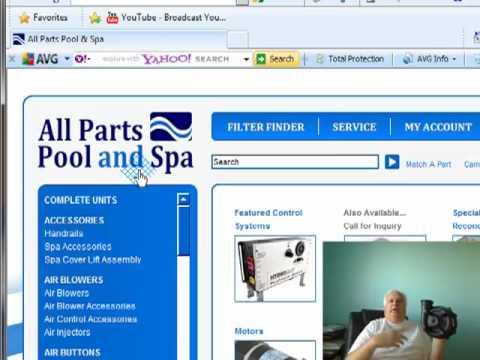Click the All Parts Pool and Spa logo

[115, 143]
